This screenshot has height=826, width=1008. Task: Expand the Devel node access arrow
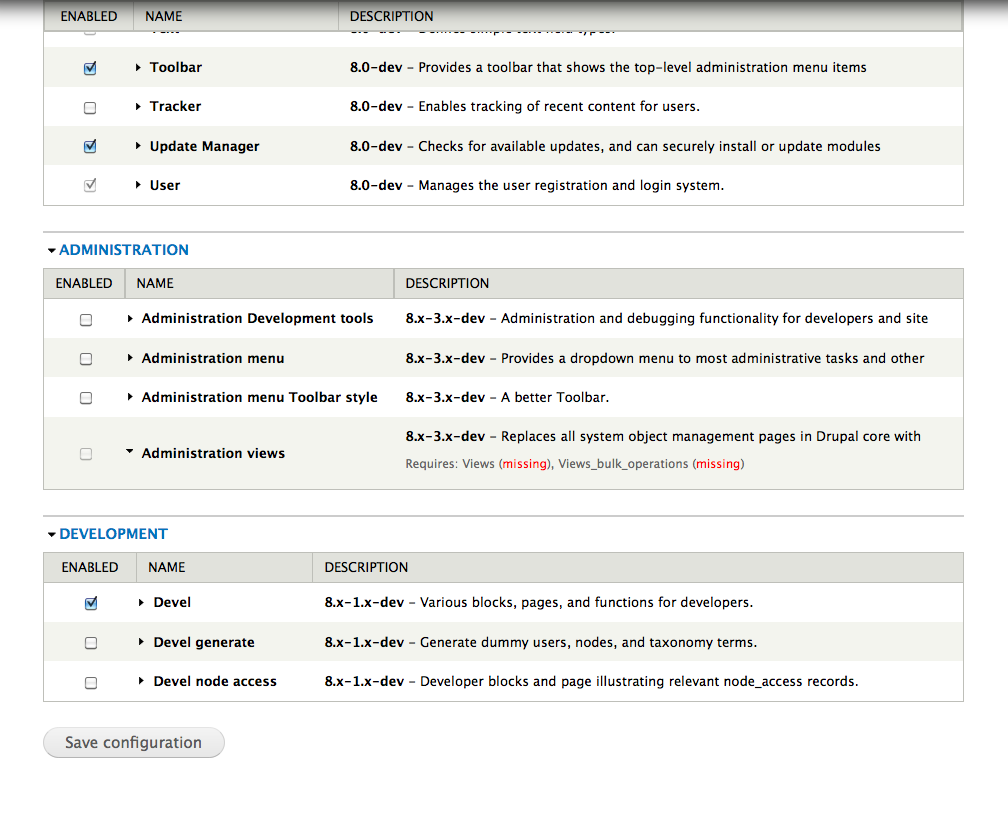pos(141,681)
